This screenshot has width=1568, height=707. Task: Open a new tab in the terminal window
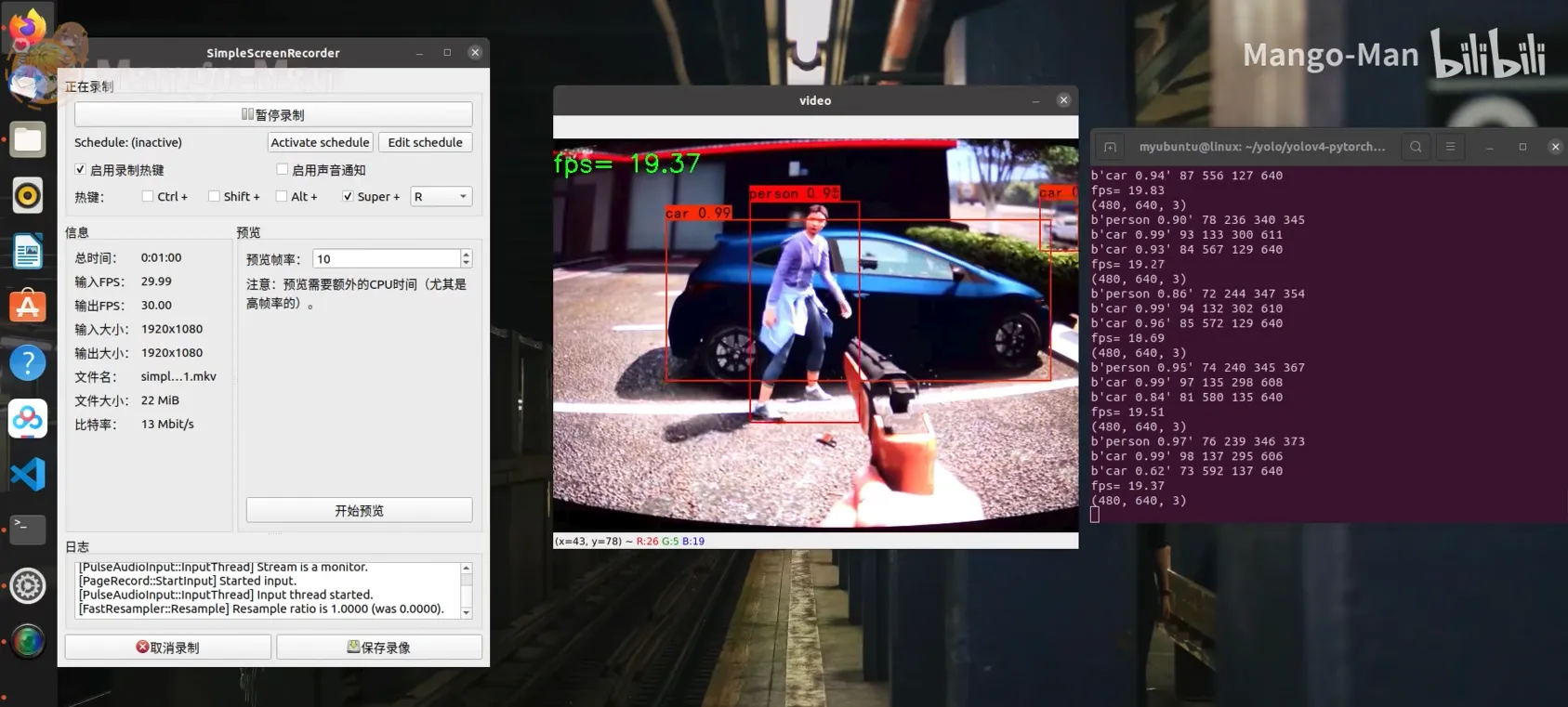[1110, 147]
